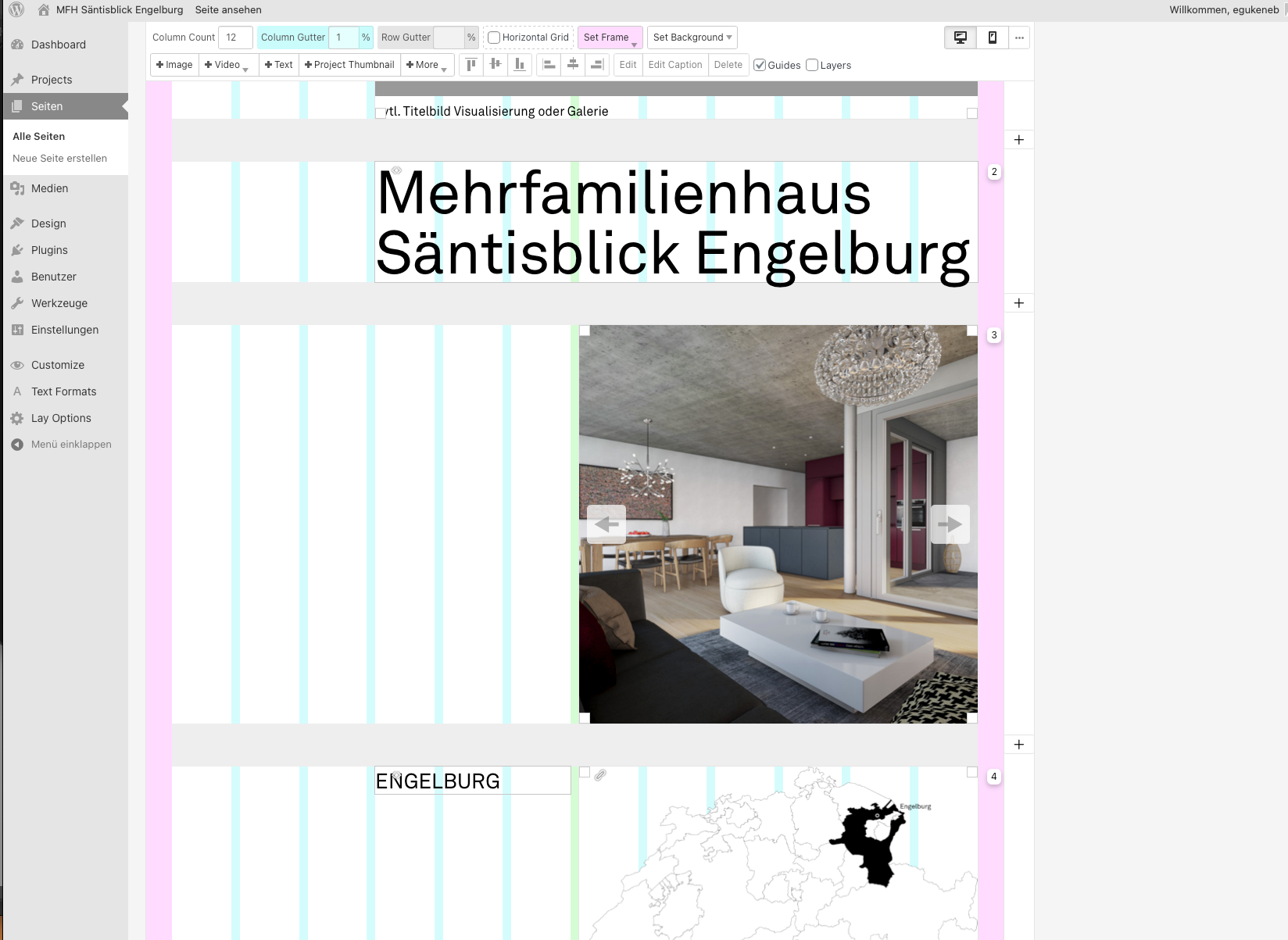Open Lay Options in the sidebar
The image size is (1288, 940).
coord(61,418)
